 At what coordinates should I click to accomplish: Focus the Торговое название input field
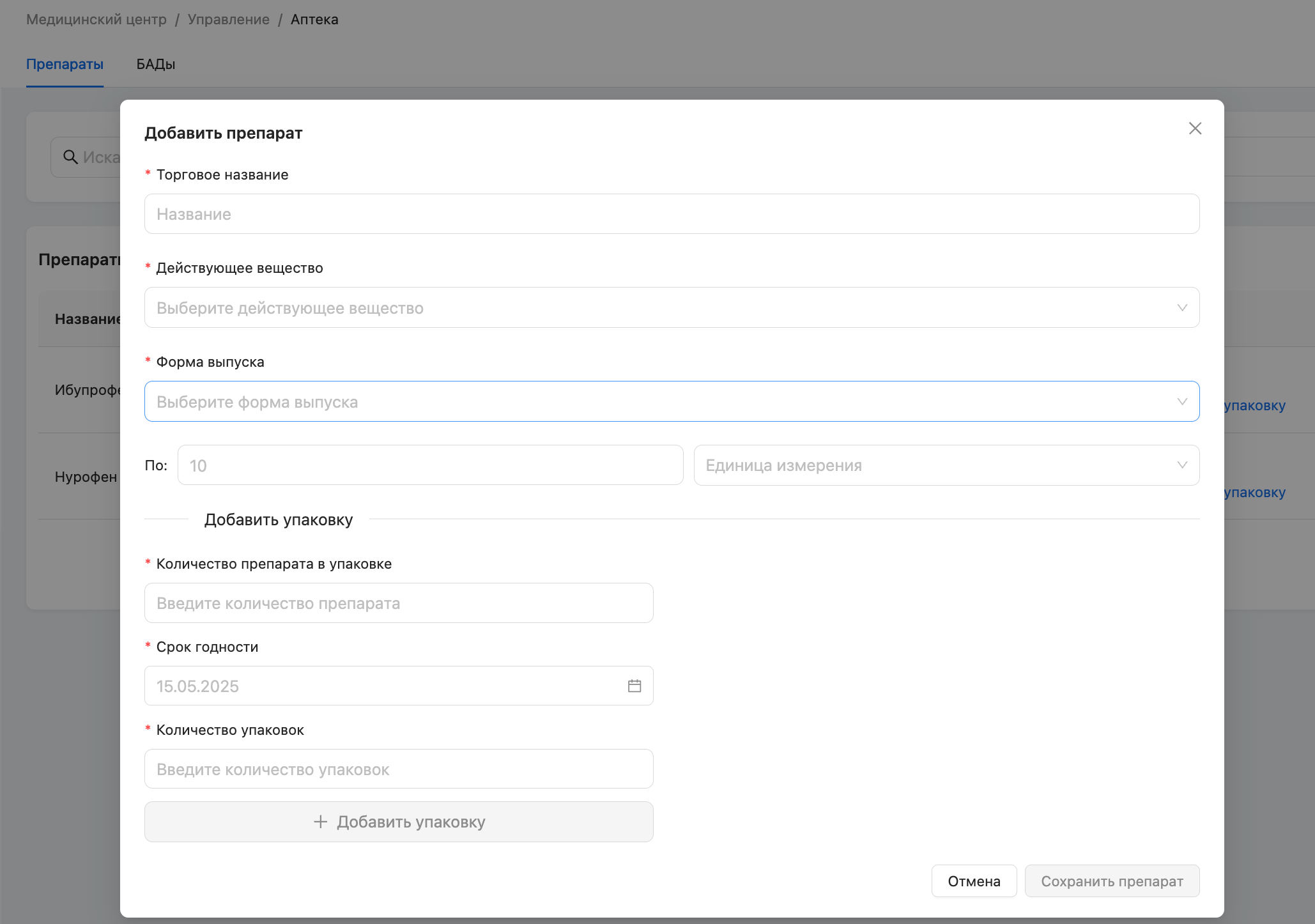click(671, 214)
